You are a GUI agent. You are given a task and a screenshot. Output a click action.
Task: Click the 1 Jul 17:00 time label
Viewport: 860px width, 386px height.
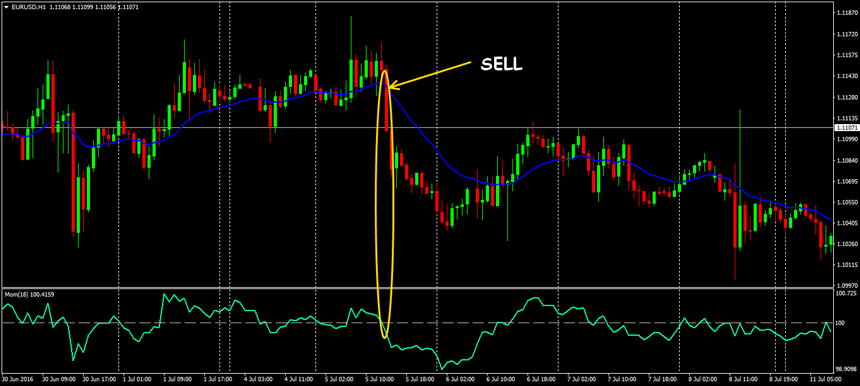[x=218, y=378]
